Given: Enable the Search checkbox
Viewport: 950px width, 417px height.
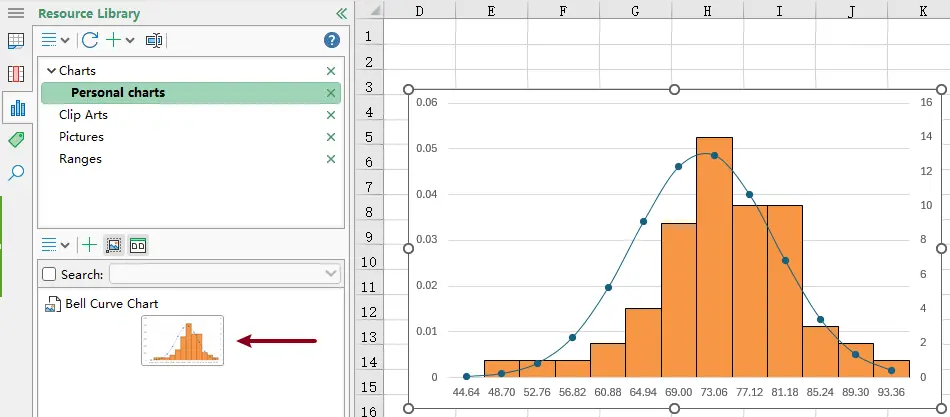Looking at the screenshot, I should [x=49, y=274].
